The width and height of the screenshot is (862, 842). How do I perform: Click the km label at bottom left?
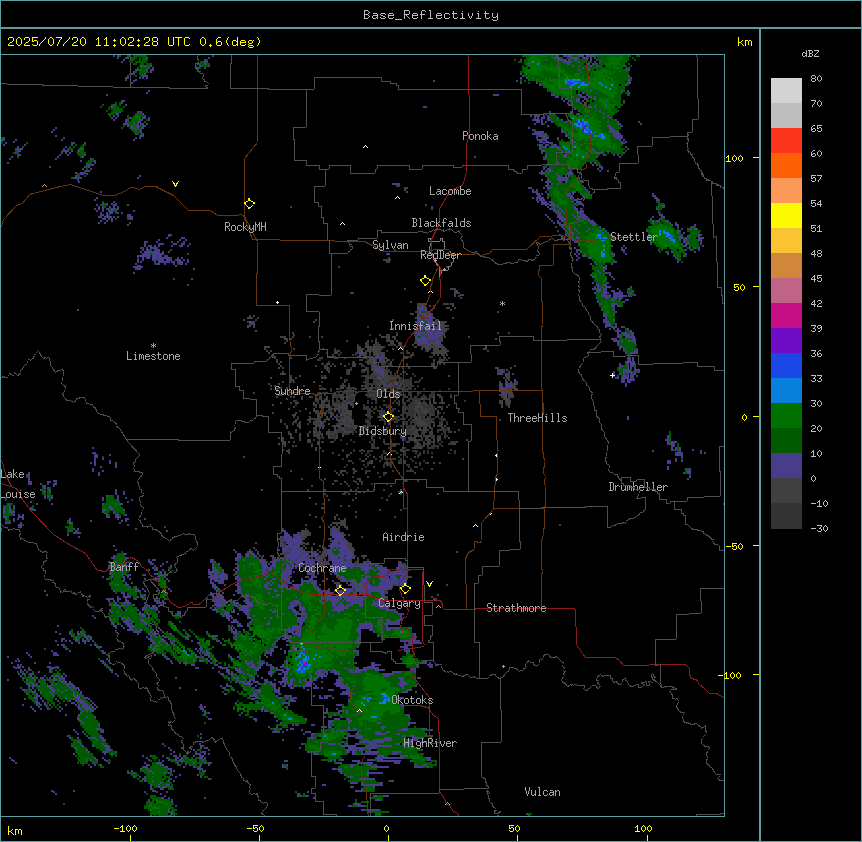pos(15,830)
